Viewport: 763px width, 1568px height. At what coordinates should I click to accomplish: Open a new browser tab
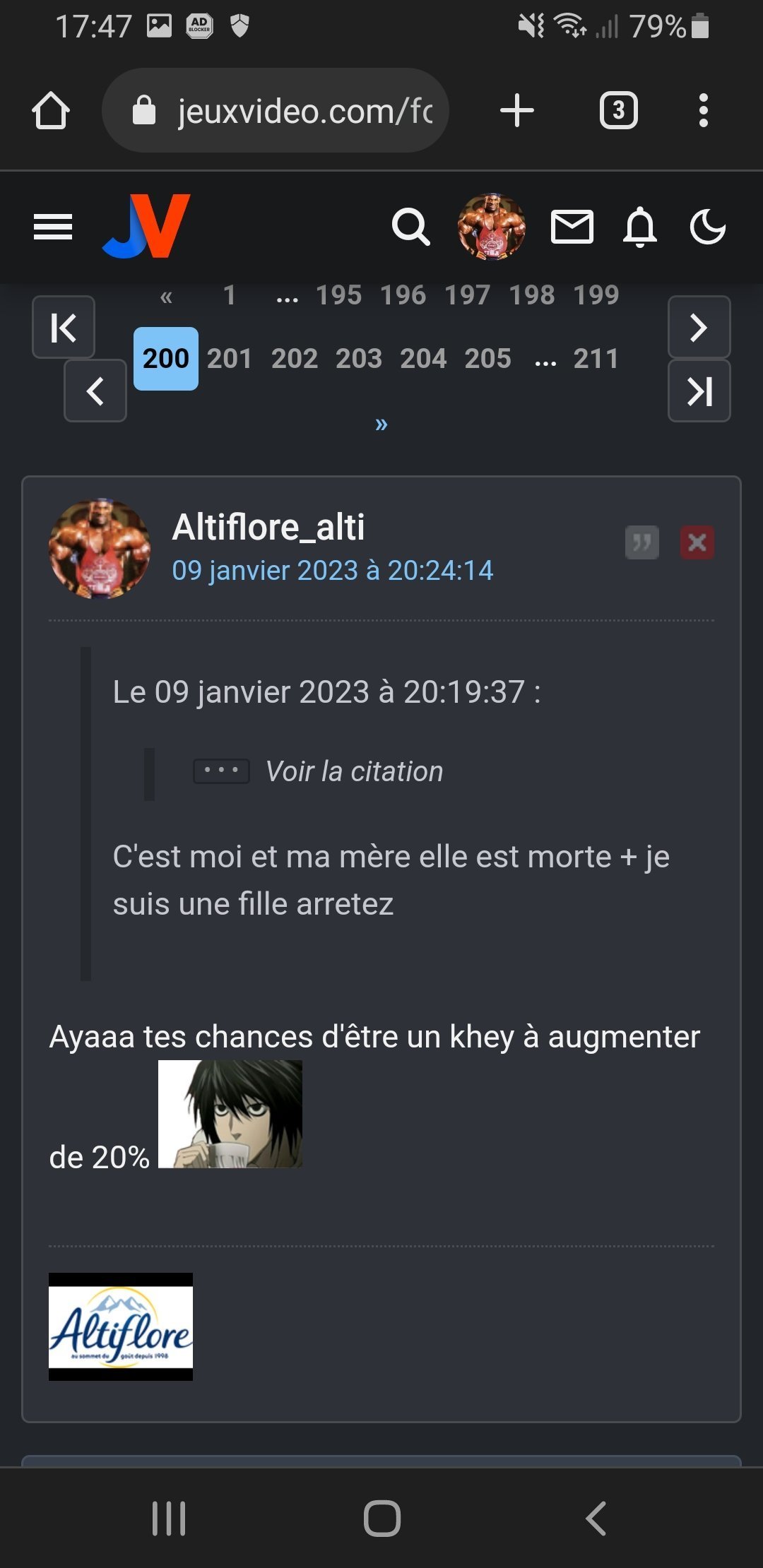click(x=517, y=111)
